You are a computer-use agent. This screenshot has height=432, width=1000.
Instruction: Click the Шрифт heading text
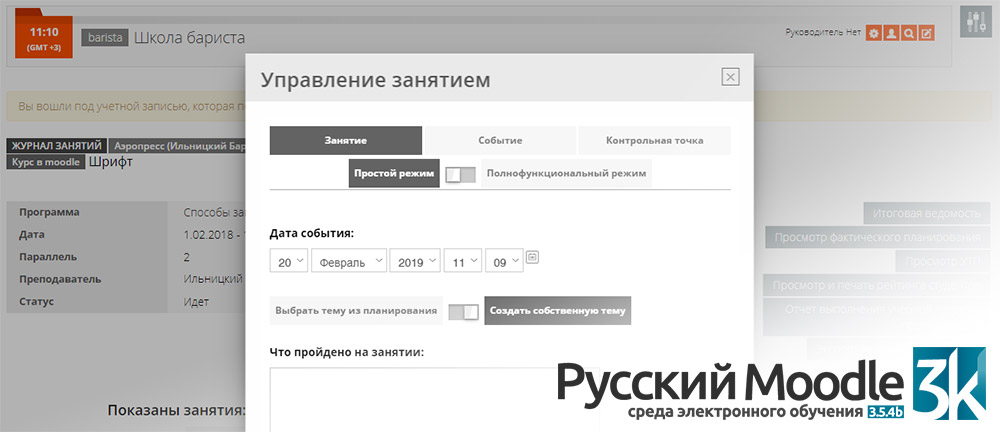coord(111,161)
